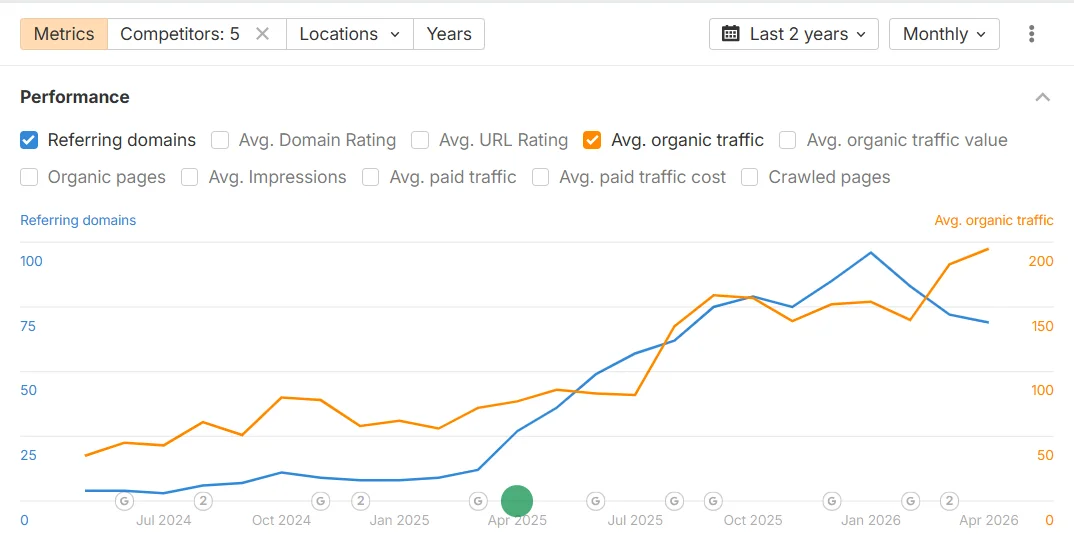Screen dimensions: 1074x544
Task: Disable the Avg. organic traffic checkbox
Action: click(592, 140)
